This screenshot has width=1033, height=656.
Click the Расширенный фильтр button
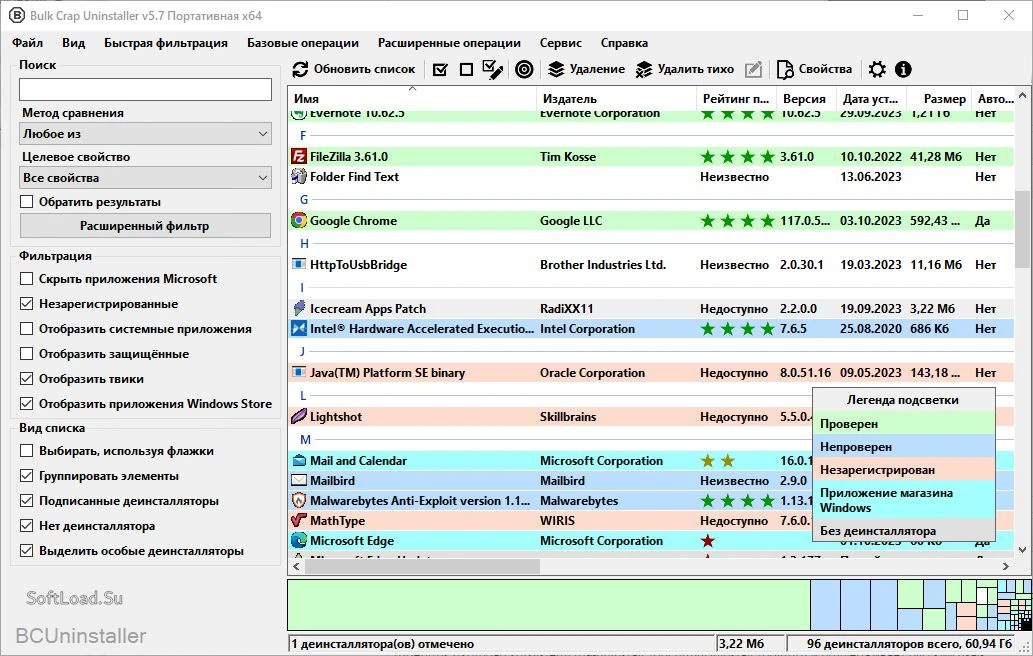pos(145,226)
